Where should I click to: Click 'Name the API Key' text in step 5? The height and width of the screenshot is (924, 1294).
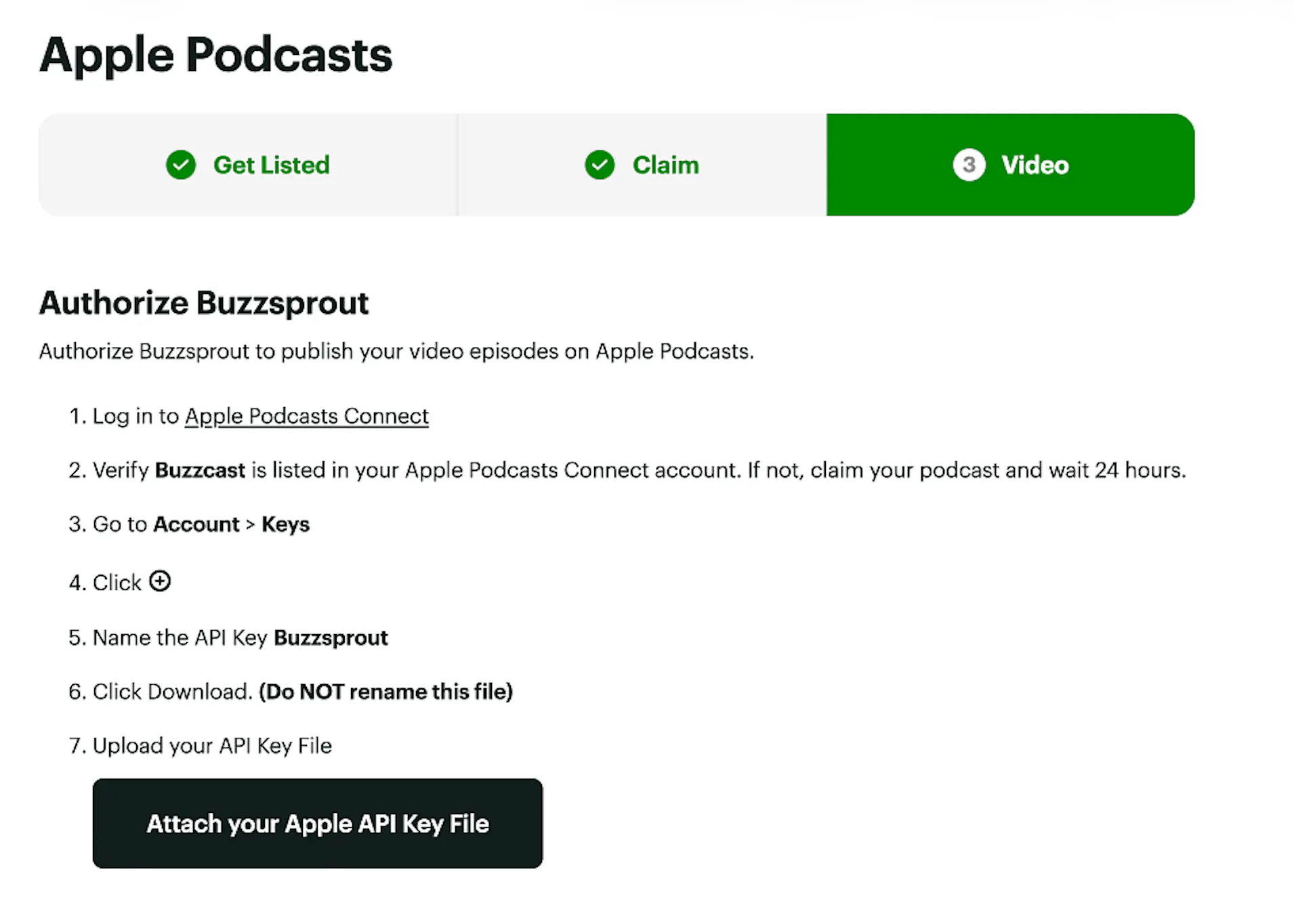[x=180, y=638]
